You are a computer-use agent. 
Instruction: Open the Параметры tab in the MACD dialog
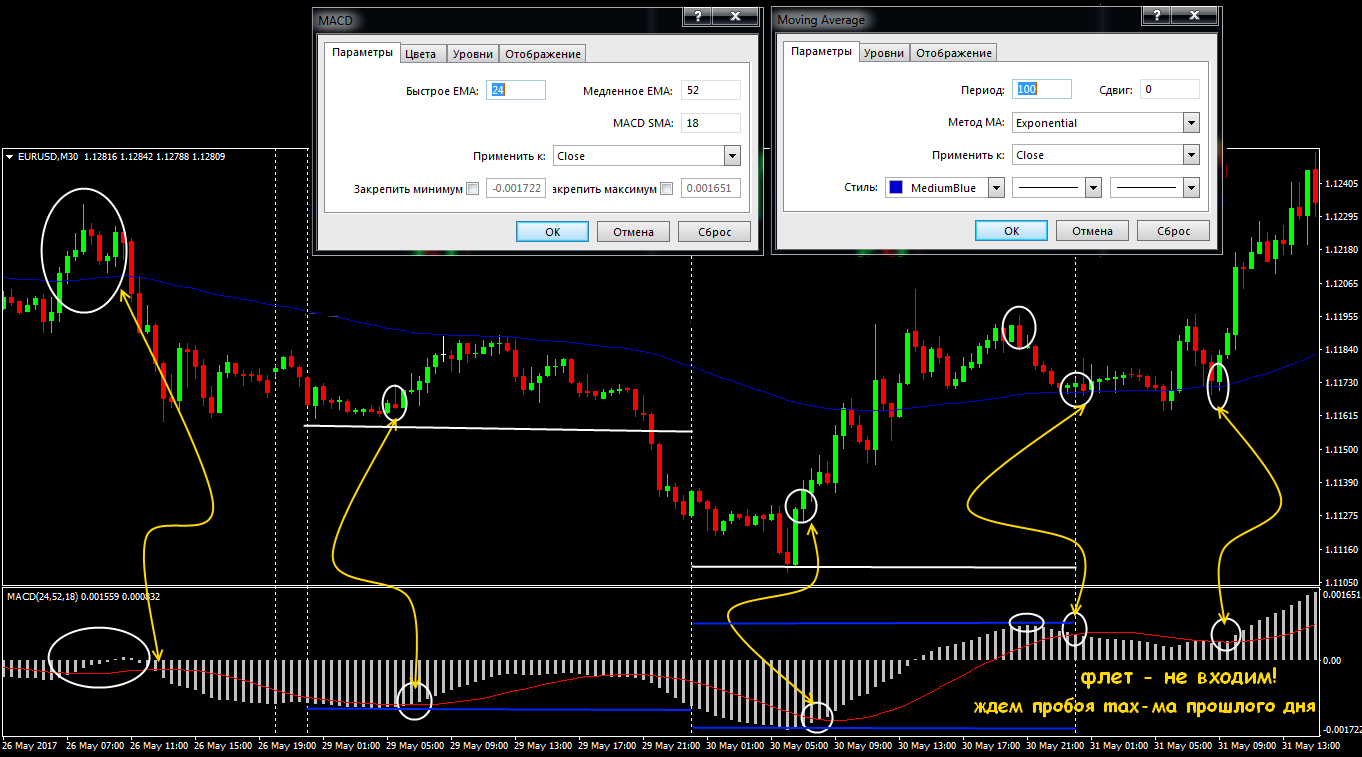click(361, 53)
